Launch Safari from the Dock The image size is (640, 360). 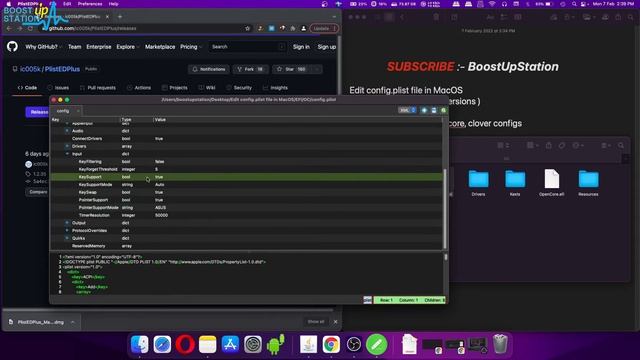pyautogui.click(x=162, y=344)
